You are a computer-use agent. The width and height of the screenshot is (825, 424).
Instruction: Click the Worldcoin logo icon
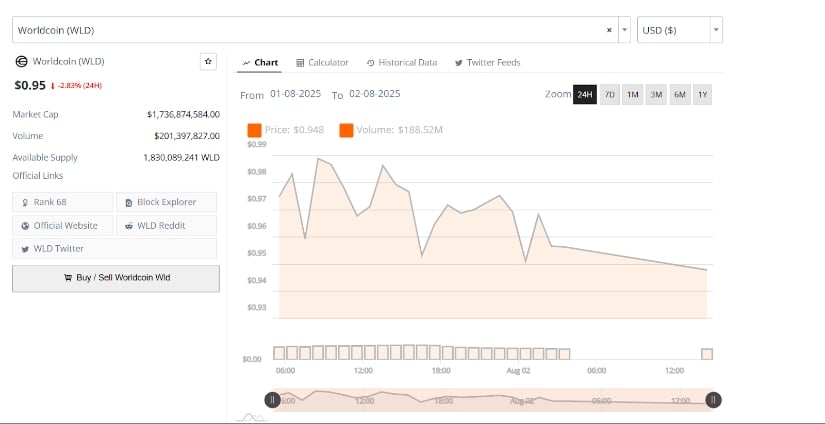coord(22,62)
